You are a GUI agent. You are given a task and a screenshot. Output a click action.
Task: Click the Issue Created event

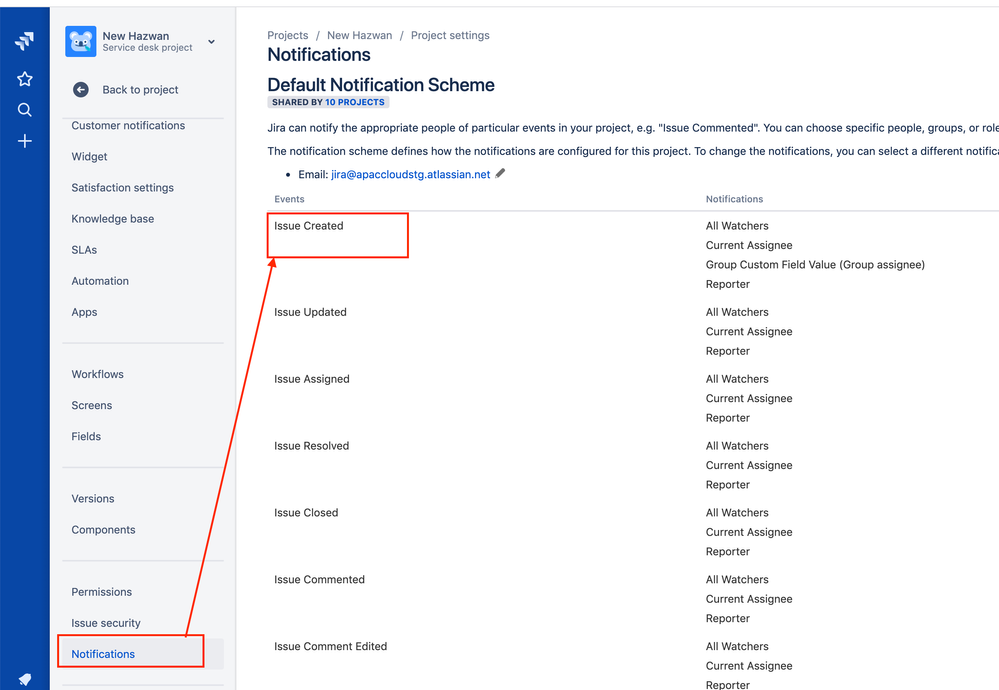pyautogui.click(x=308, y=226)
